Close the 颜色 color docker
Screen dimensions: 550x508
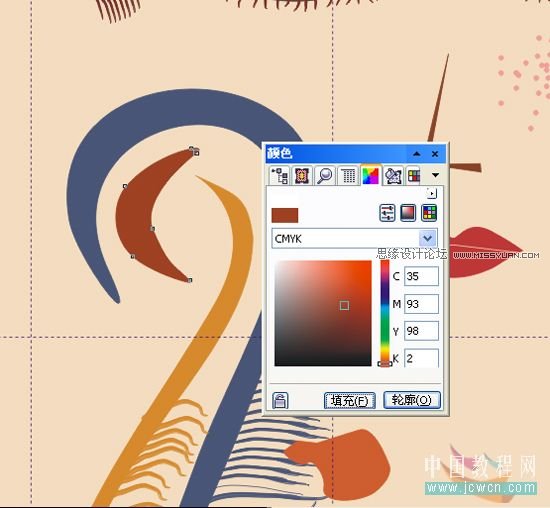click(435, 154)
